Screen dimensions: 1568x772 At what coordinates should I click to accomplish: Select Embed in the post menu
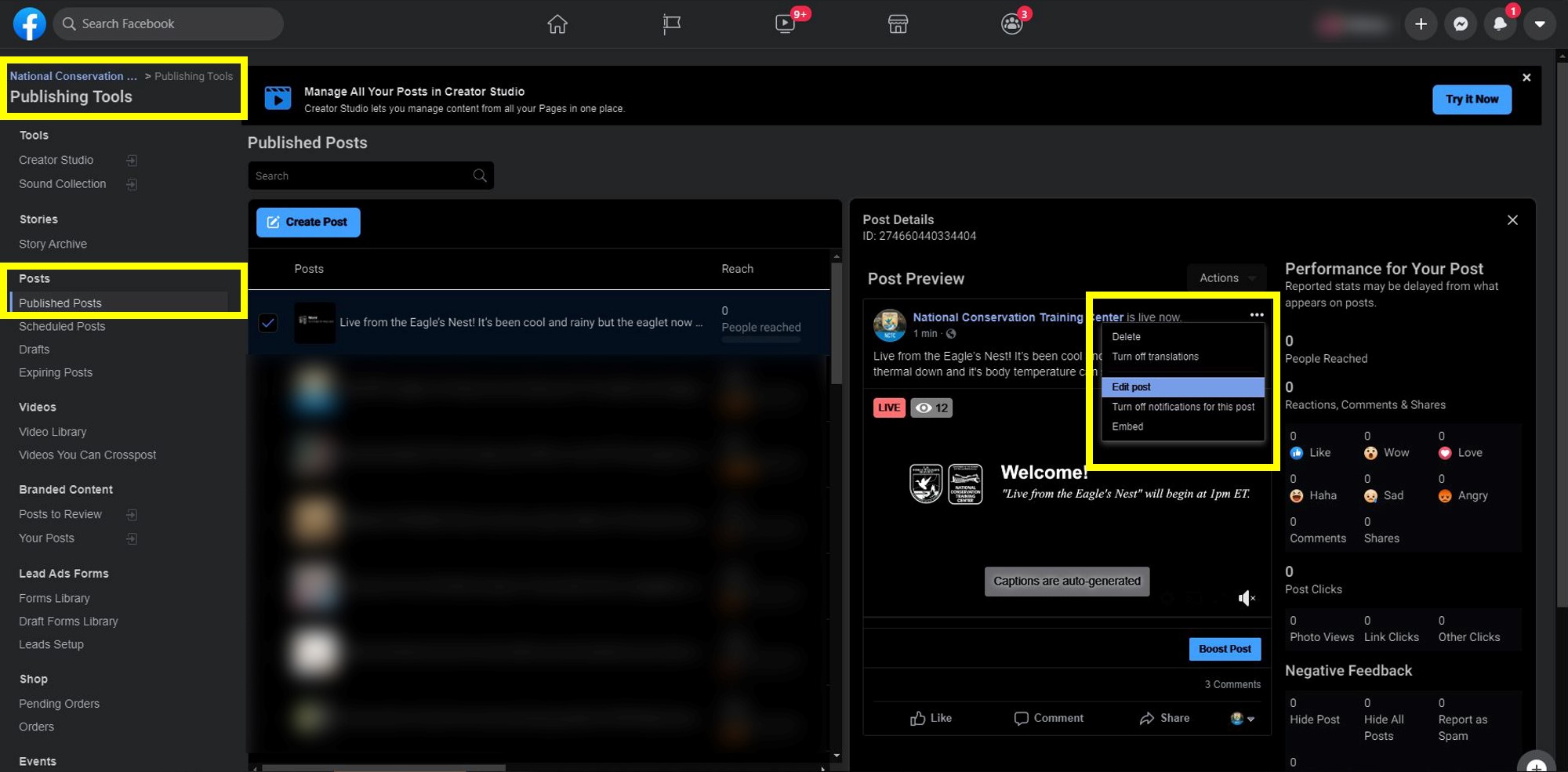click(x=1127, y=427)
